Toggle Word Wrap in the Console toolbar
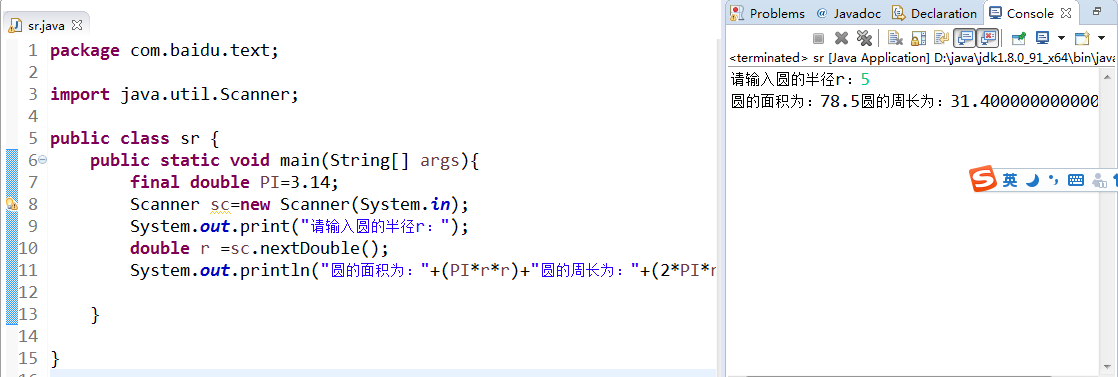The width and height of the screenshot is (1118, 377). tap(941, 38)
